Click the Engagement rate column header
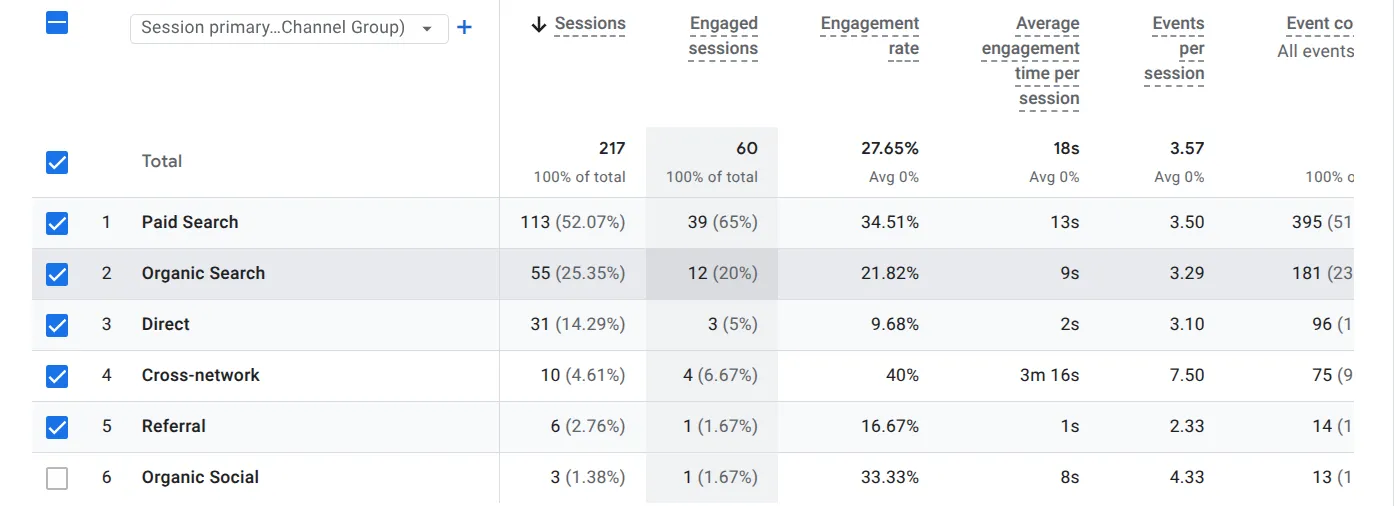This screenshot has width=1394, height=506. 869,36
